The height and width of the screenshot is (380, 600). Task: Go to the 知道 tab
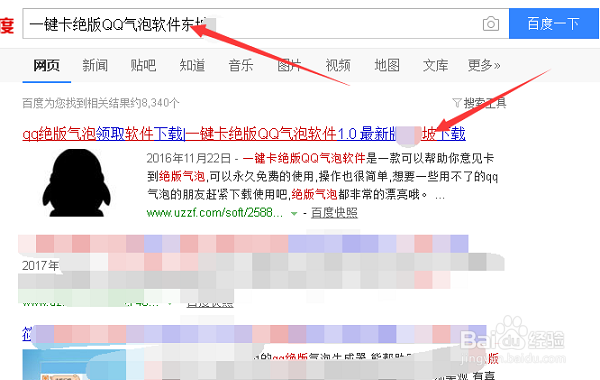192,65
